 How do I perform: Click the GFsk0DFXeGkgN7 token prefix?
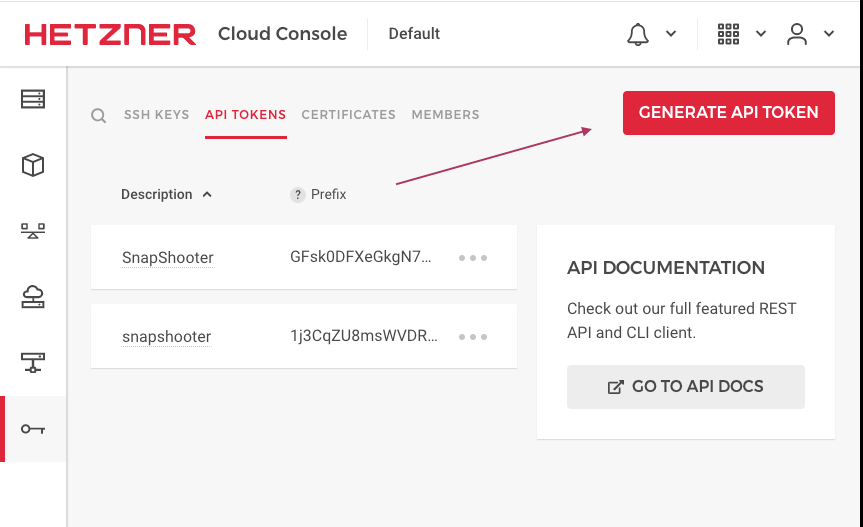361,257
